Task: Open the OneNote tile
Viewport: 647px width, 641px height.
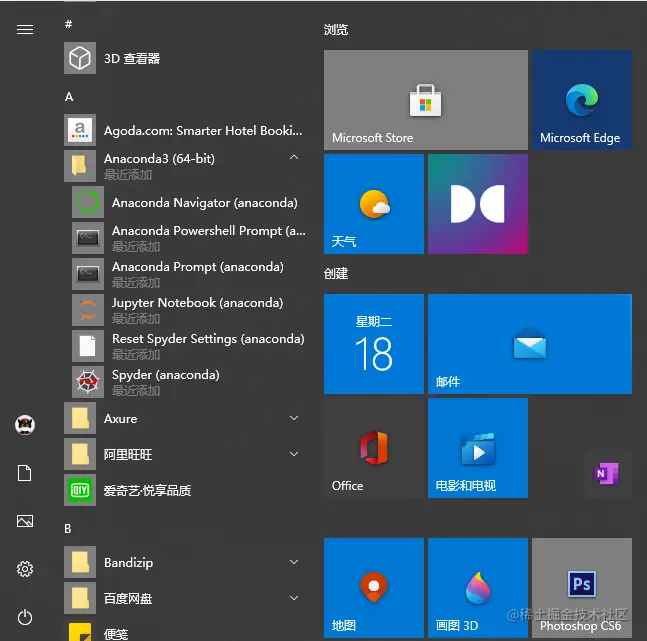Action: click(607, 473)
